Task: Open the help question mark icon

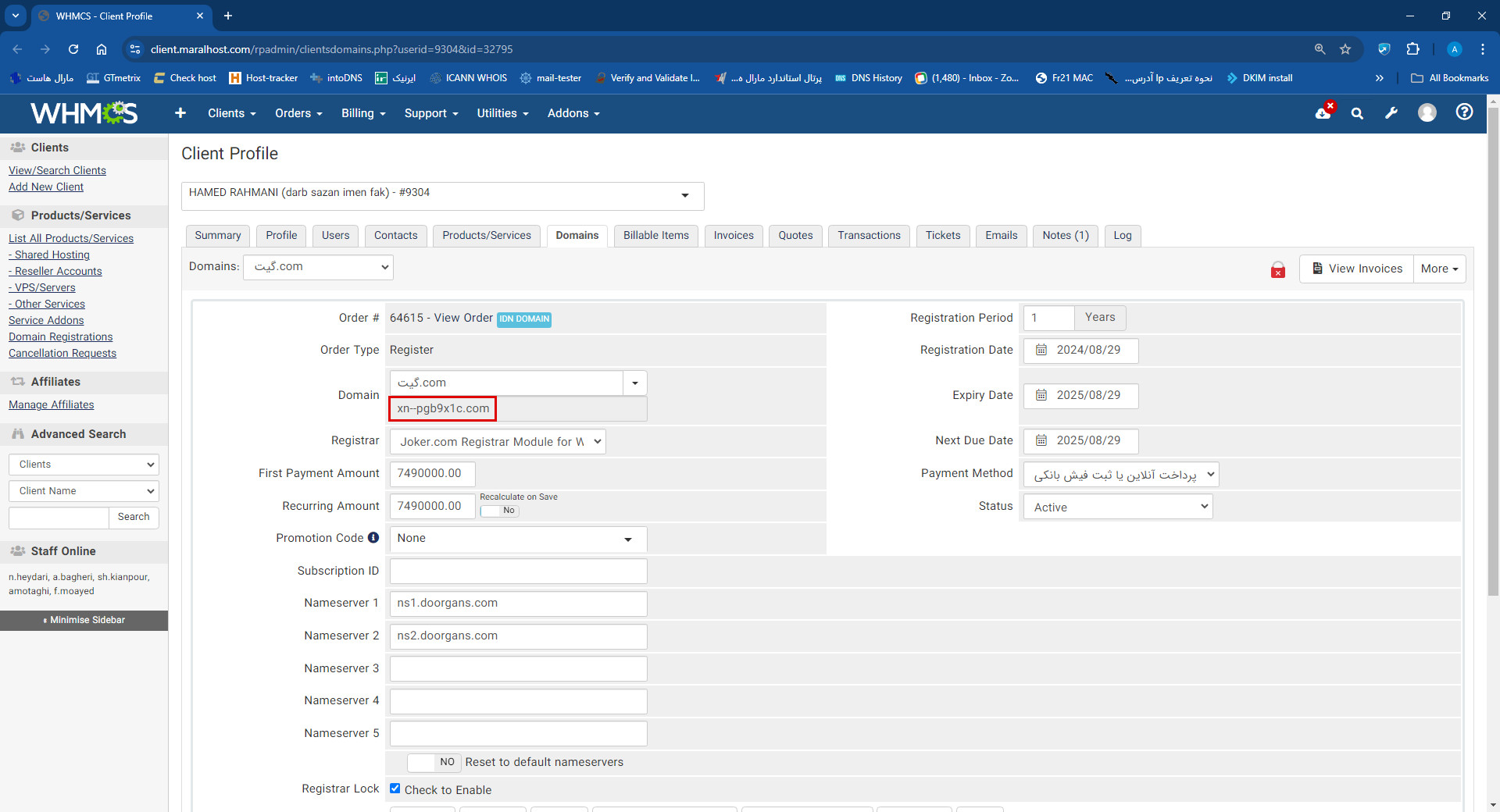Action: pyautogui.click(x=1464, y=112)
